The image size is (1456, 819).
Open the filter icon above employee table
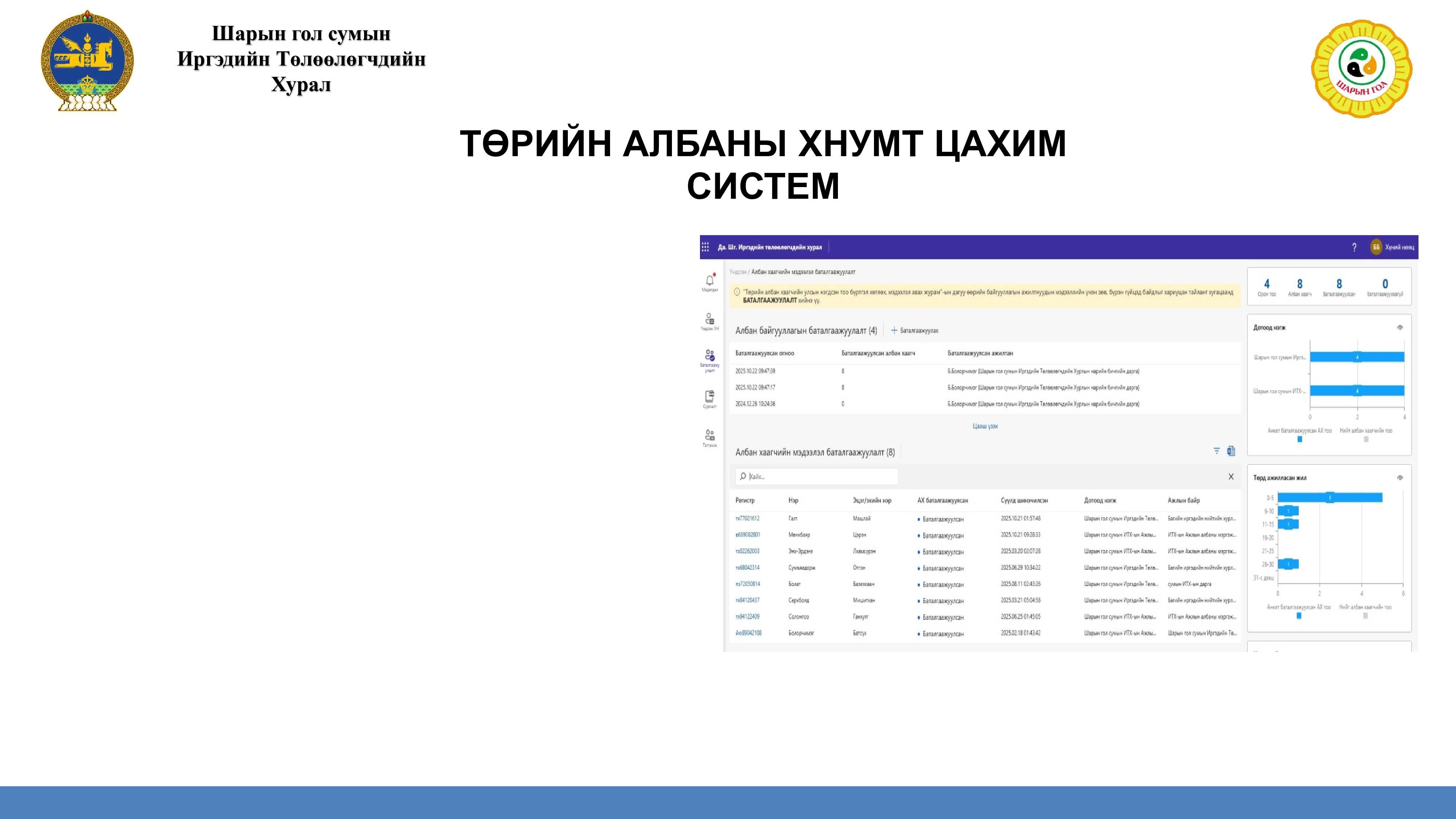[x=1216, y=451]
